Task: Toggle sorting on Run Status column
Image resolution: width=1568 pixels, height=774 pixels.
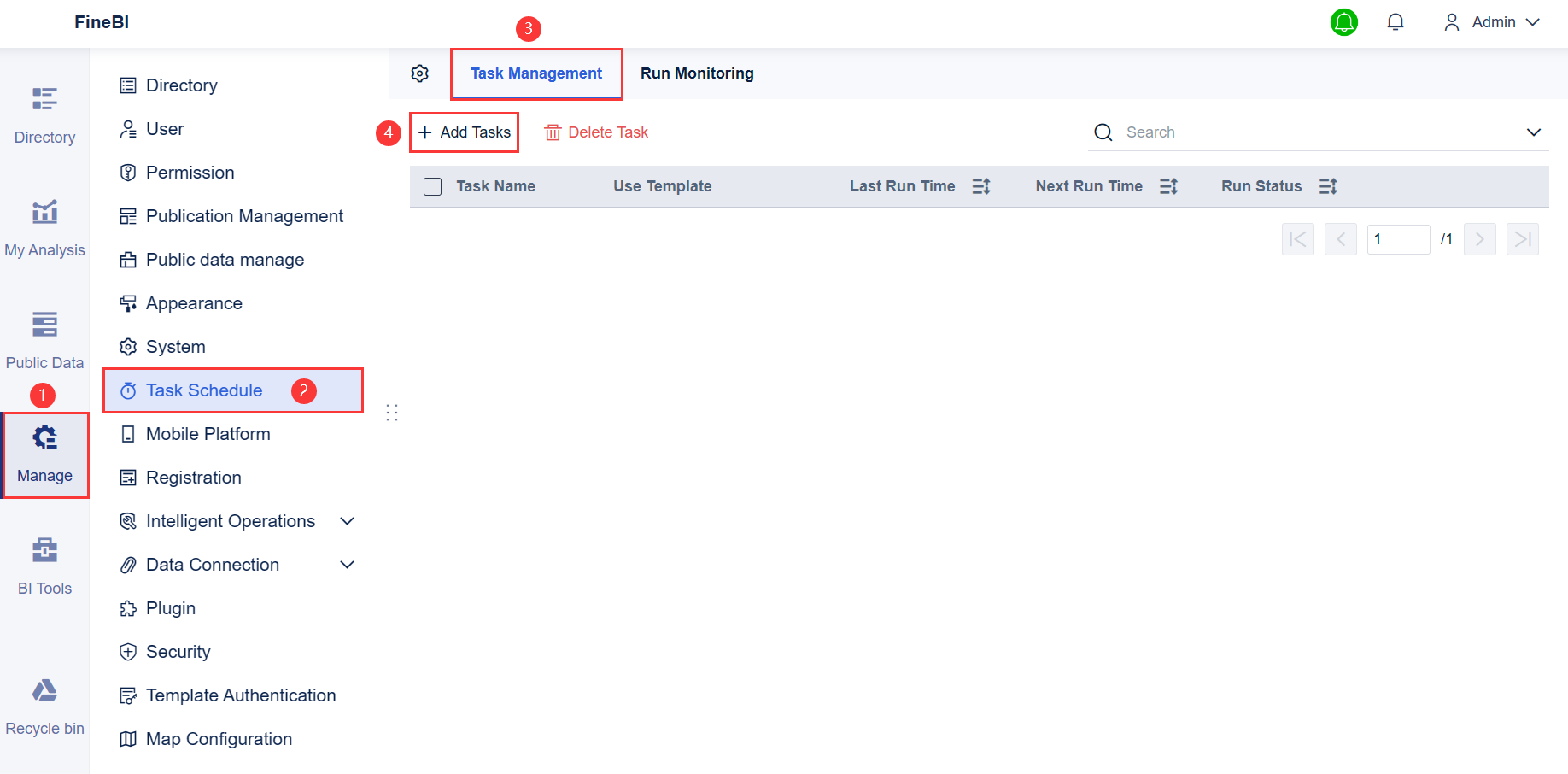Action: click(1328, 186)
